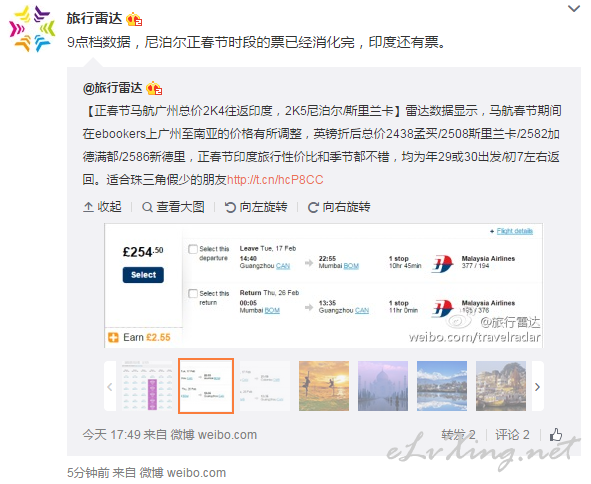The height and width of the screenshot is (484, 591).
Task: Expand the Flight details link
Action: point(514,231)
